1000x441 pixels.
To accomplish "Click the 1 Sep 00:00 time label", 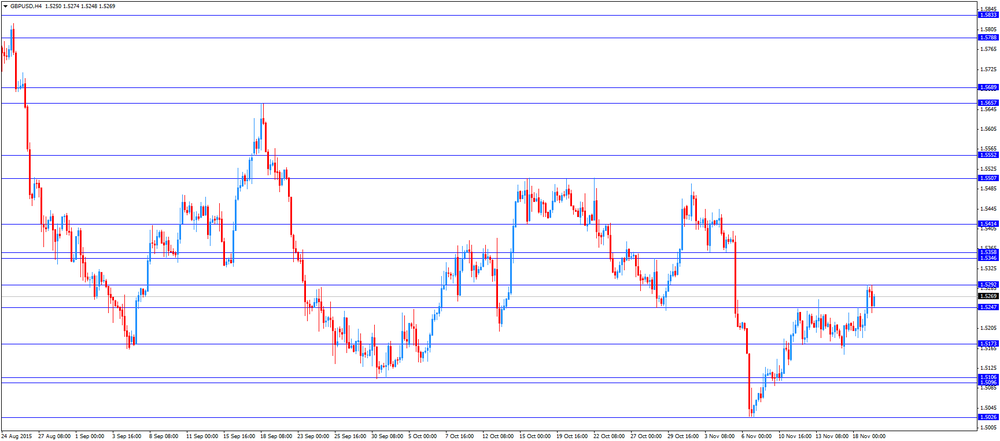I will (89, 437).
